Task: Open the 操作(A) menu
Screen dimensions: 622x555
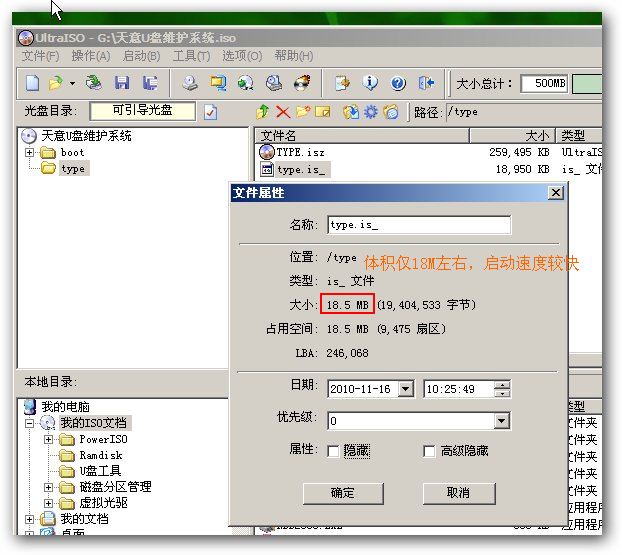Action: point(91,56)
